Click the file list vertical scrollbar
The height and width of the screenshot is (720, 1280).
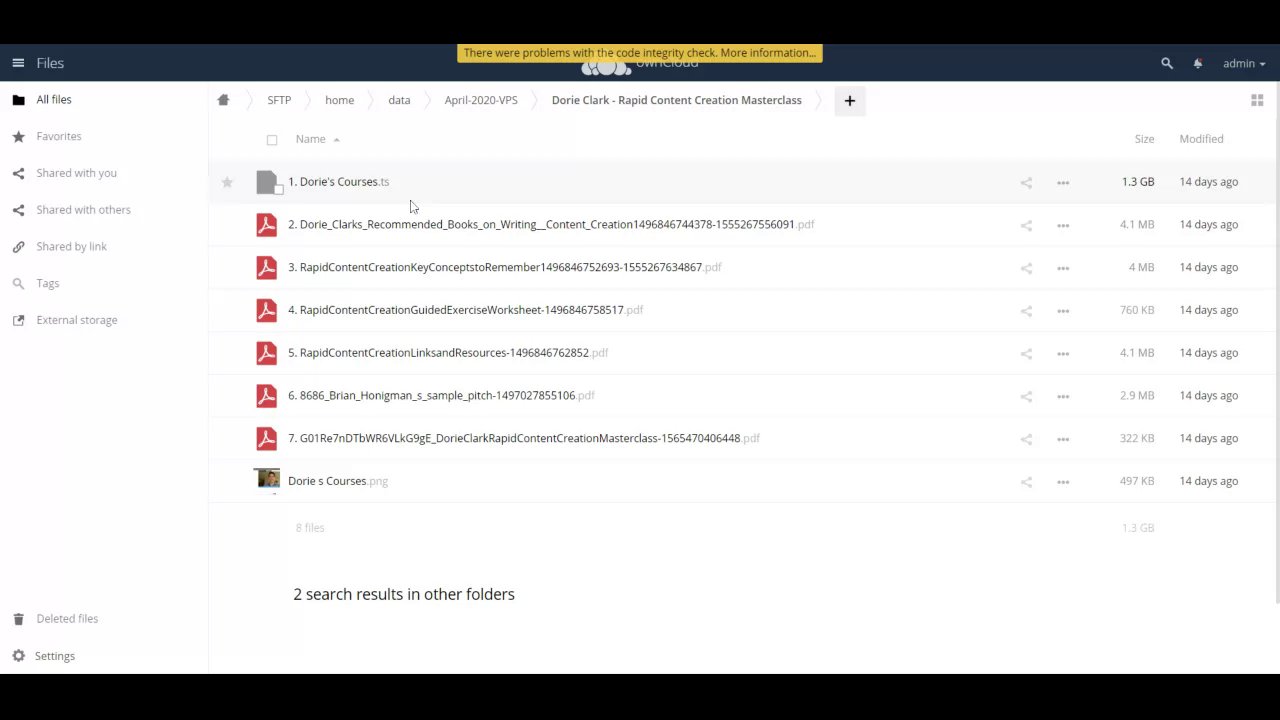pyautogui.click(x=1277, y=342)
